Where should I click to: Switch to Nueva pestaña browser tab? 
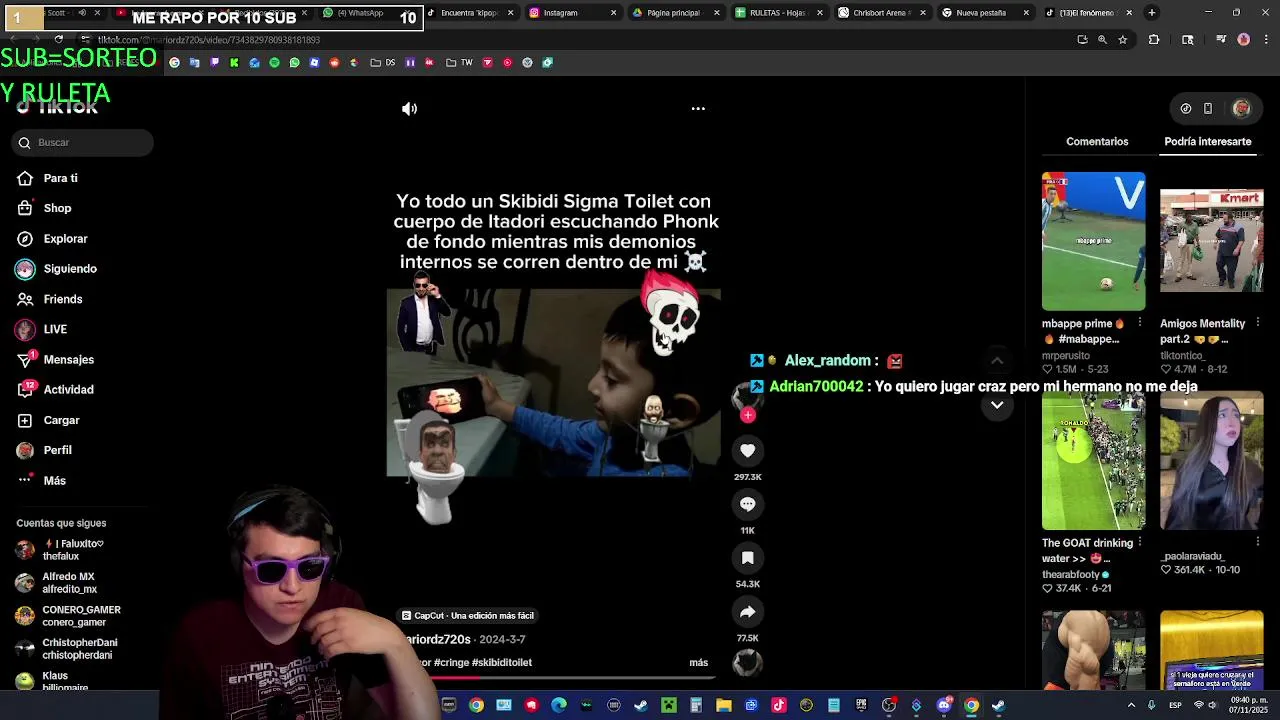(x=985, y=13)
